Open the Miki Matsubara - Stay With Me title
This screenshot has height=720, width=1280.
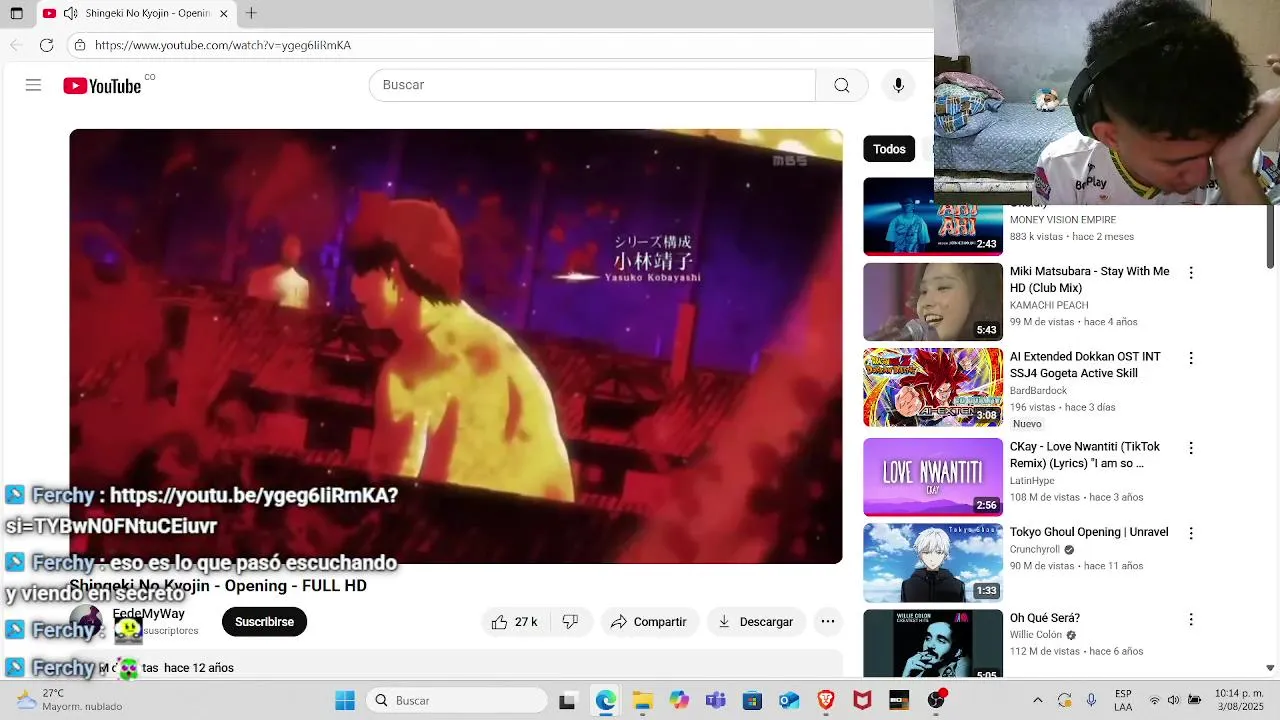point(1089,279)
